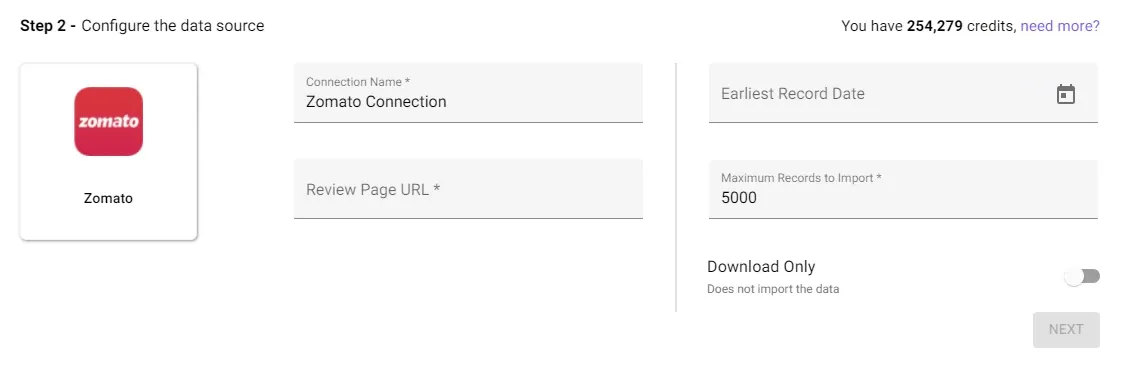Click the NEXT button
The height and width of the screenshot is (368, 1123).
[x=1066, y=329]
